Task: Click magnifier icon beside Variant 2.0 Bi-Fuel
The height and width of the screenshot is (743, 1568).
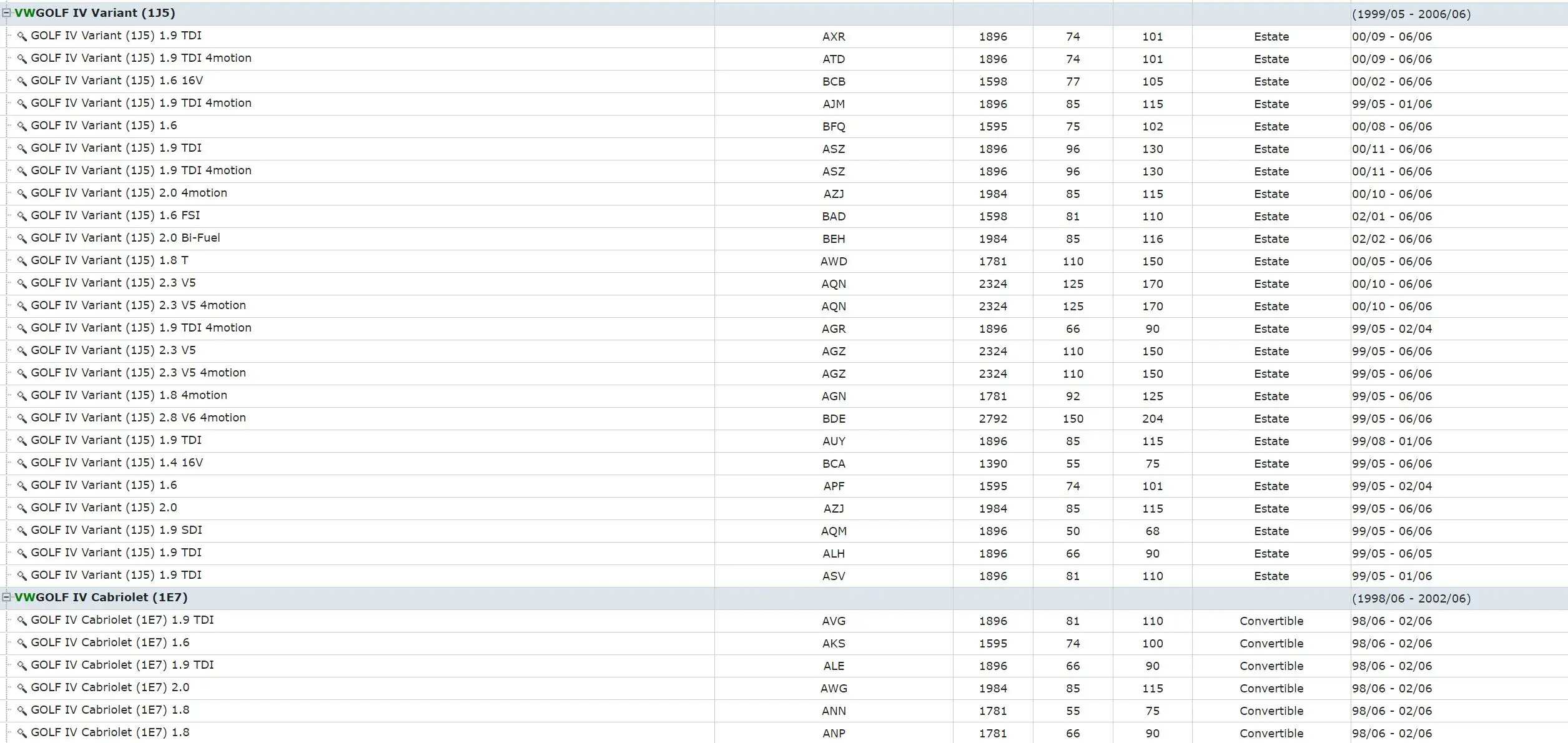Action: (x=22, y=239)
